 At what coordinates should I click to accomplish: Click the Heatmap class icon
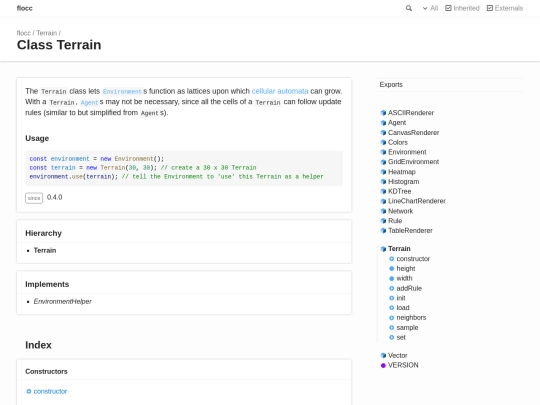(383, 172)
